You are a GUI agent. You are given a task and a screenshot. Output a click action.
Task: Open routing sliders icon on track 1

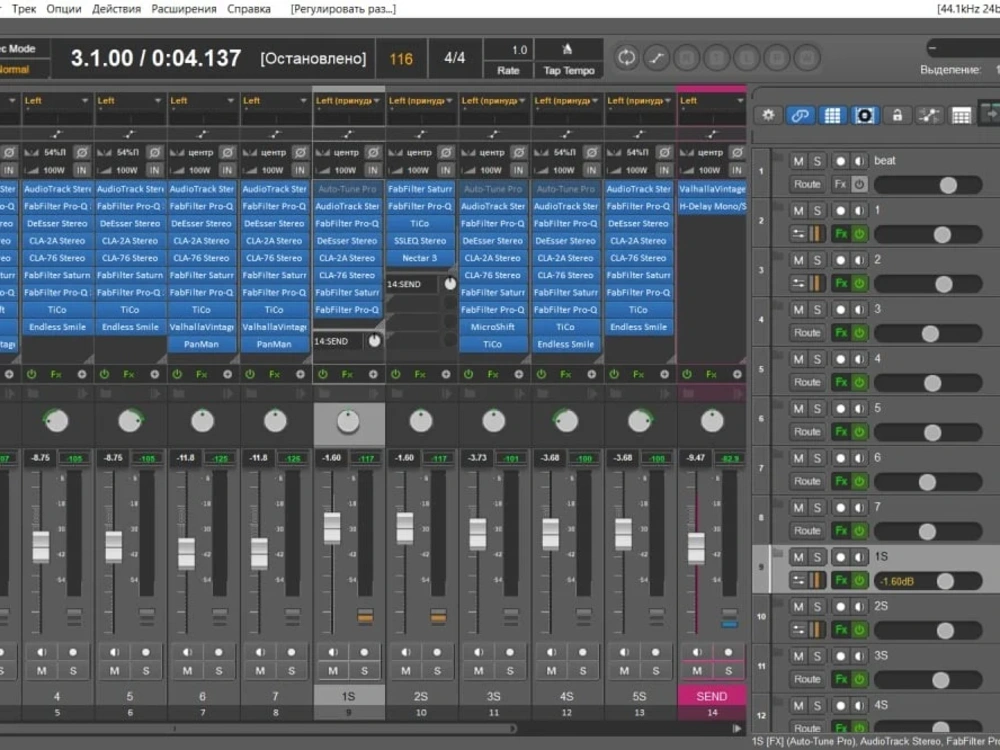pyautogui.click(x=798, y=234)
